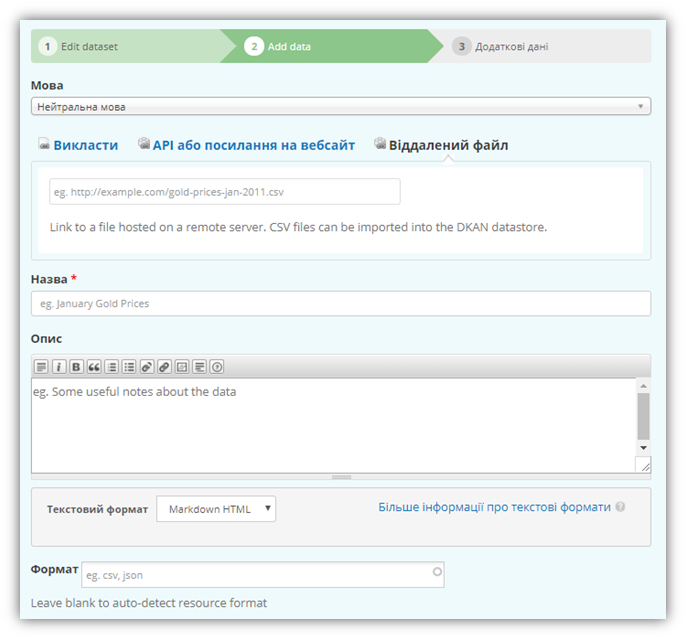This screenshot has width=686, height=639.
Task: Open the editor help question-mark icon
Action: coord(216,367)
